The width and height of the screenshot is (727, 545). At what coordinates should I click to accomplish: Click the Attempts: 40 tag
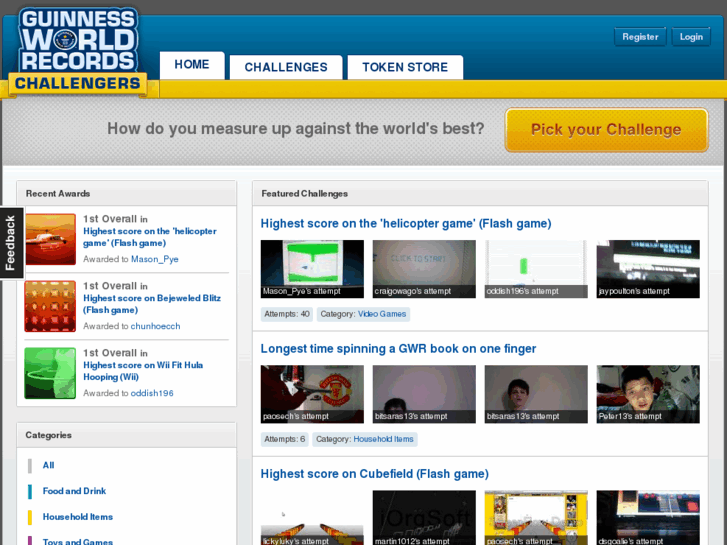pos(287,314)
